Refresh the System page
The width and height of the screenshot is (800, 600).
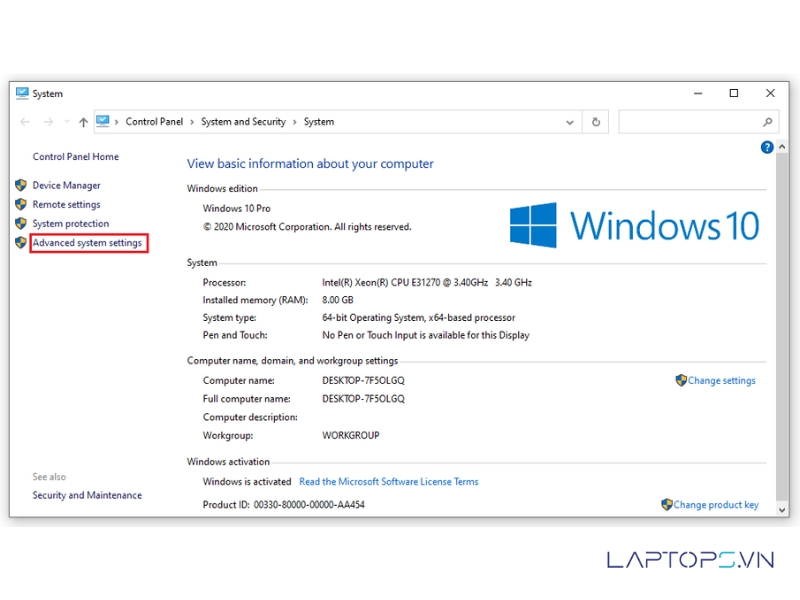pyautogui.click(x=596, y=122)
